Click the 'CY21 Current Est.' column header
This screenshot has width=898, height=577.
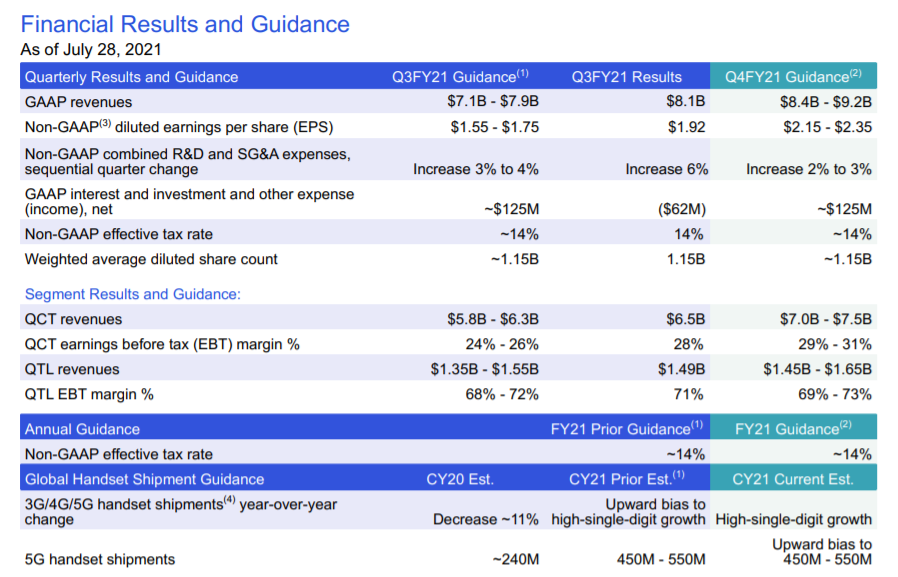(x=793, y=479)
